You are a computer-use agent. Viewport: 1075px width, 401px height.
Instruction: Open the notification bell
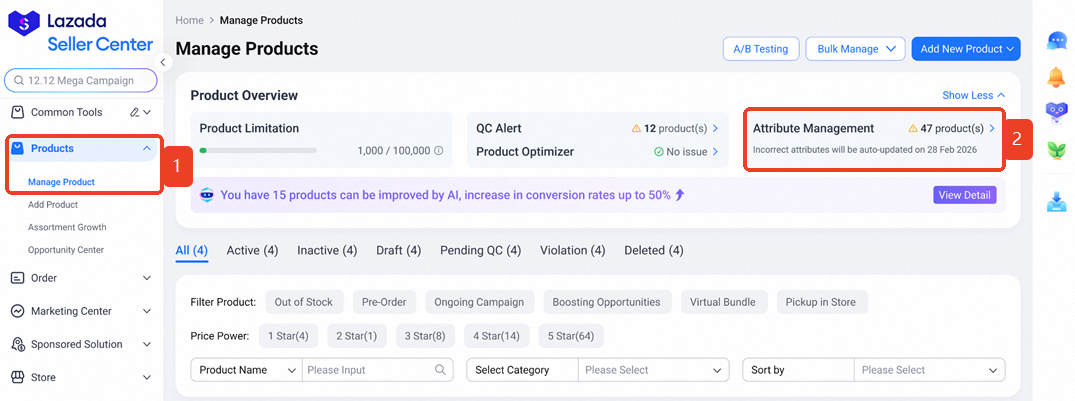pos(1056,77)
